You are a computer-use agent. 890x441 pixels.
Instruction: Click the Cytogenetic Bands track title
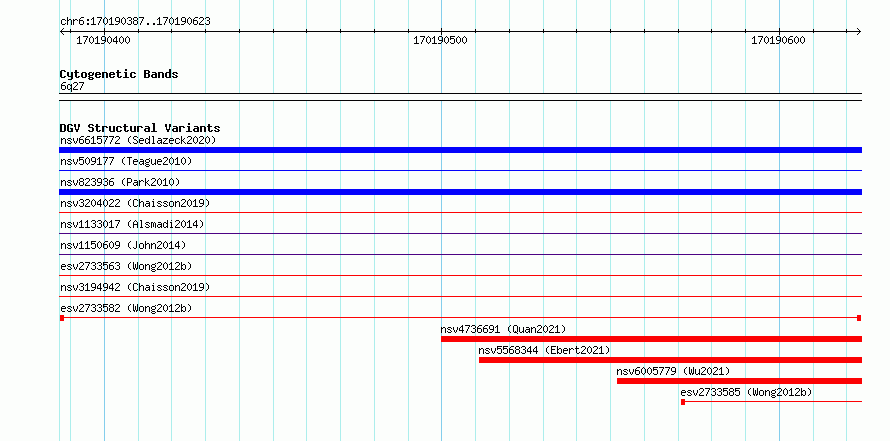click(x=119, y=74)
